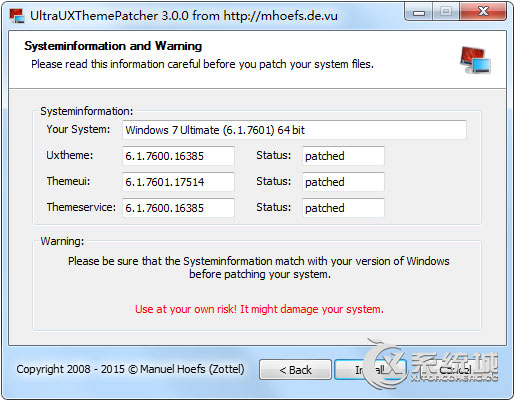The height and width of the screenshot is (401, 515).
Task: Click the 'Uxtheme:' label
Action: click(x=70, y=155)
